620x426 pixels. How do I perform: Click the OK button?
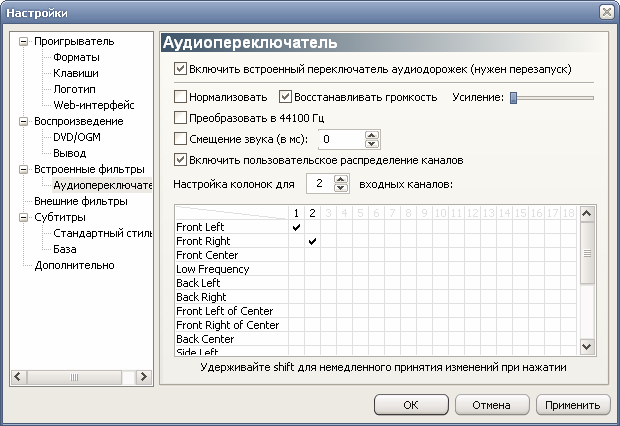pos(411,405)
